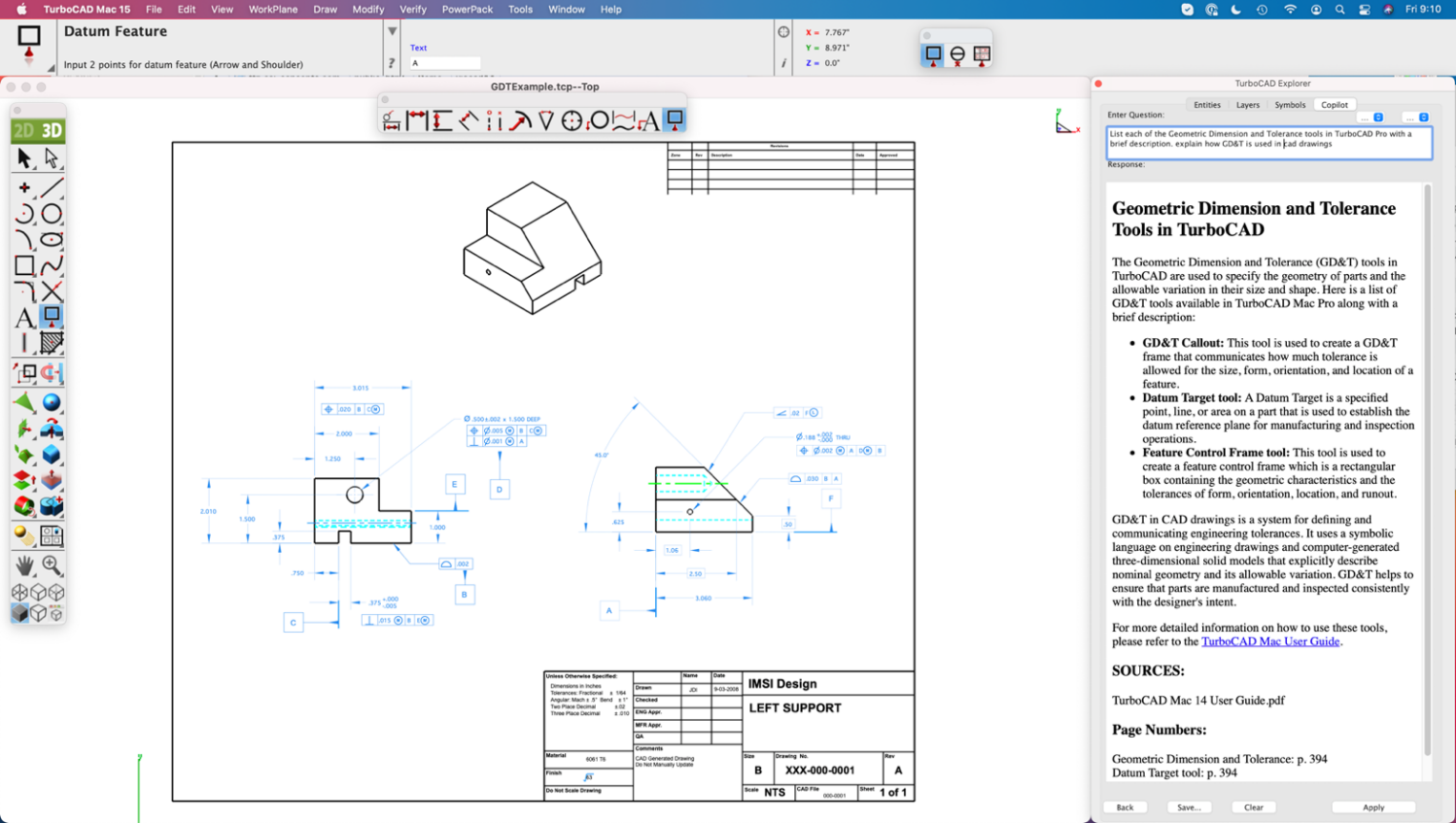Image resolution: width=1456 pixels, height=823 pixels.
Task: Click the Y coordinate value 8.971"
Action: pyautogui.click(x=837, y=48)
